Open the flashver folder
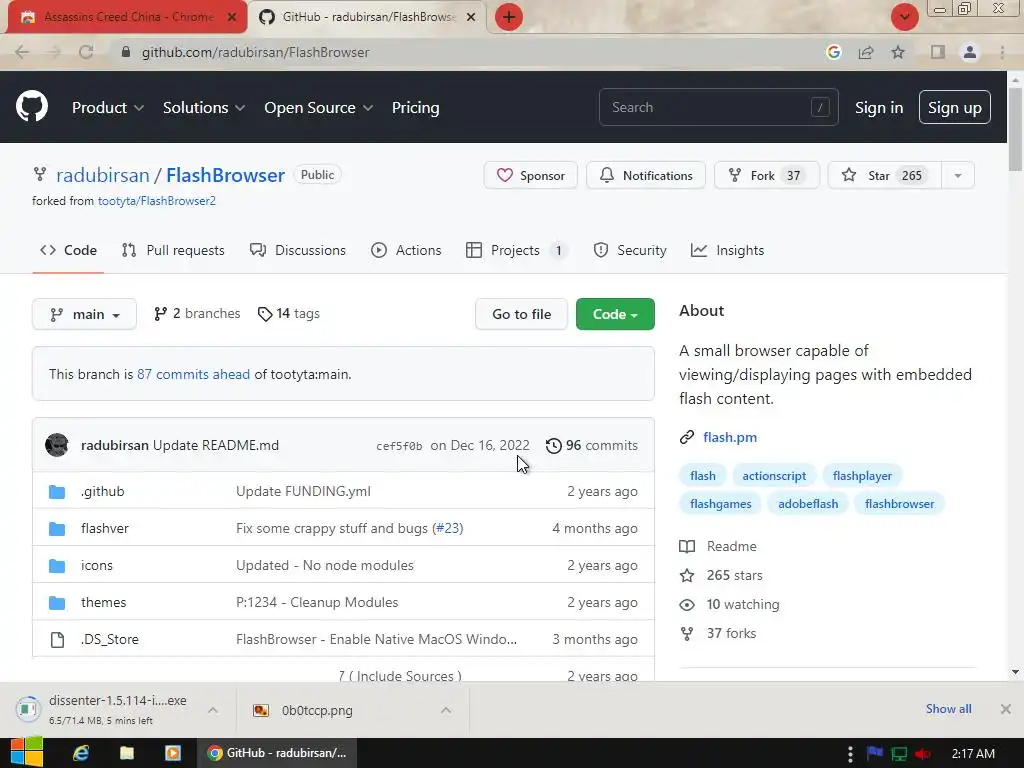 coord(104,528)
